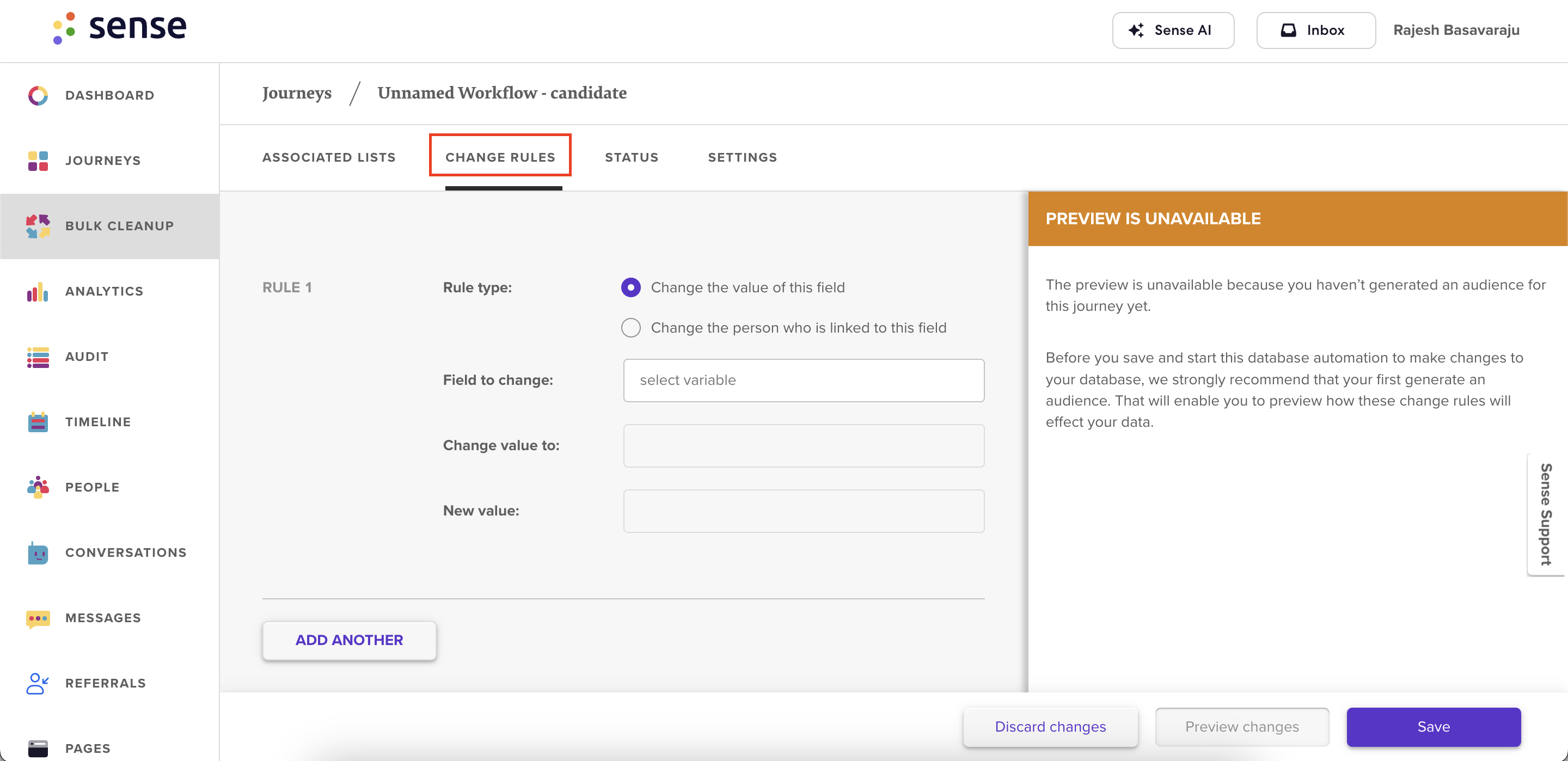
Task: Open the Sense Support side tab
Action: coord(1546,514)
